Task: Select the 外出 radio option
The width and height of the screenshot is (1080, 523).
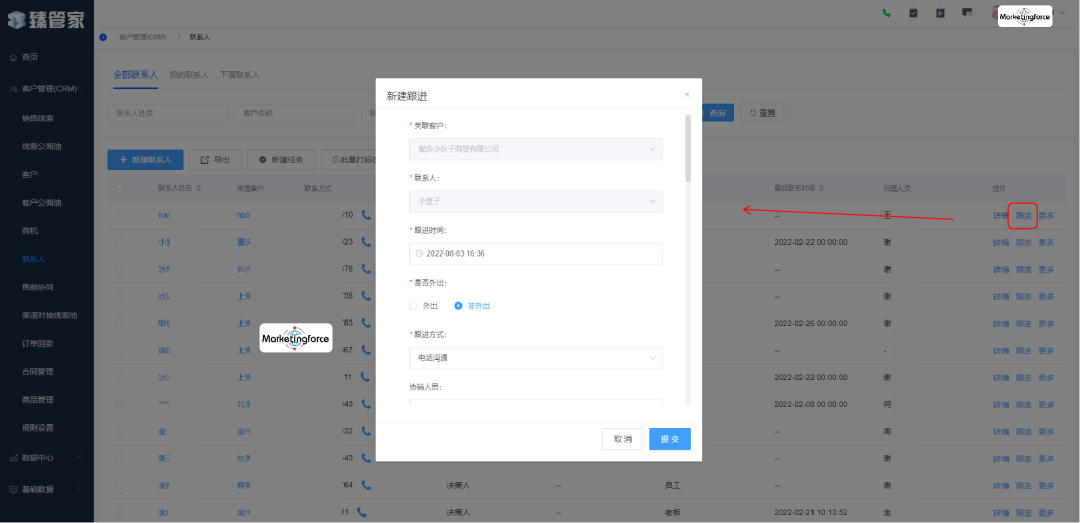Action: point(414,306)
